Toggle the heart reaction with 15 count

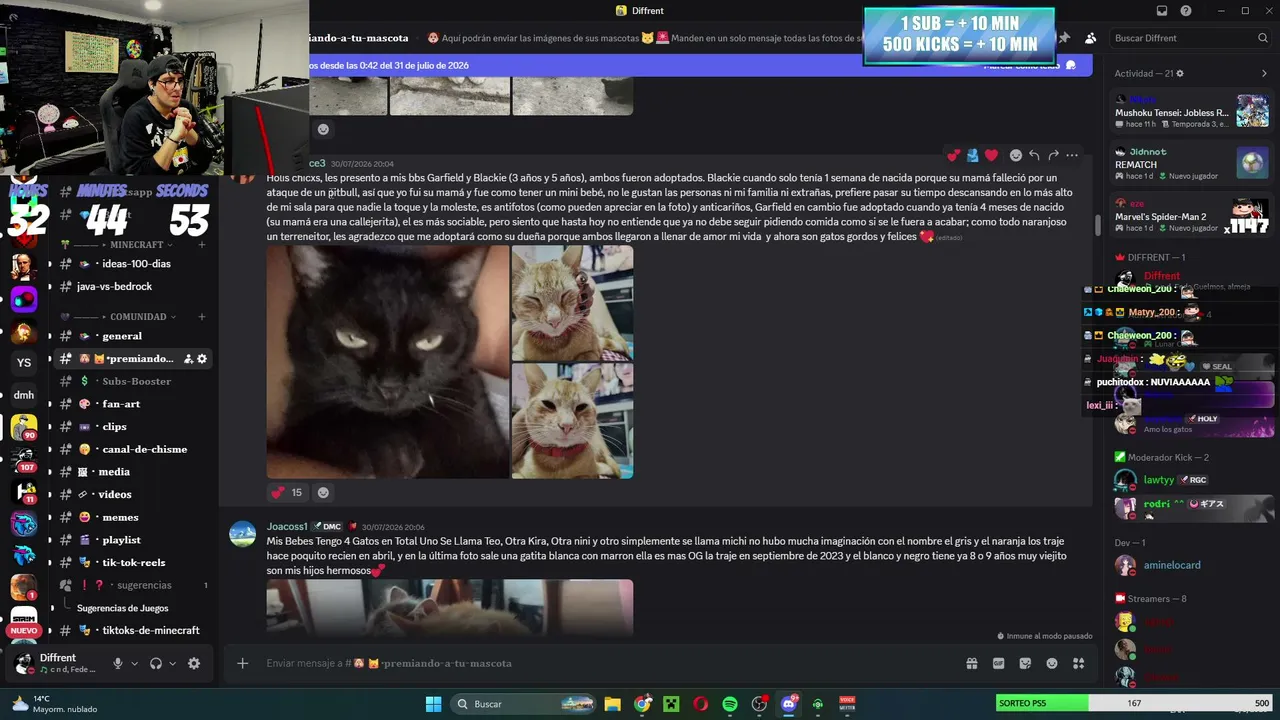(x=287, y=492)
